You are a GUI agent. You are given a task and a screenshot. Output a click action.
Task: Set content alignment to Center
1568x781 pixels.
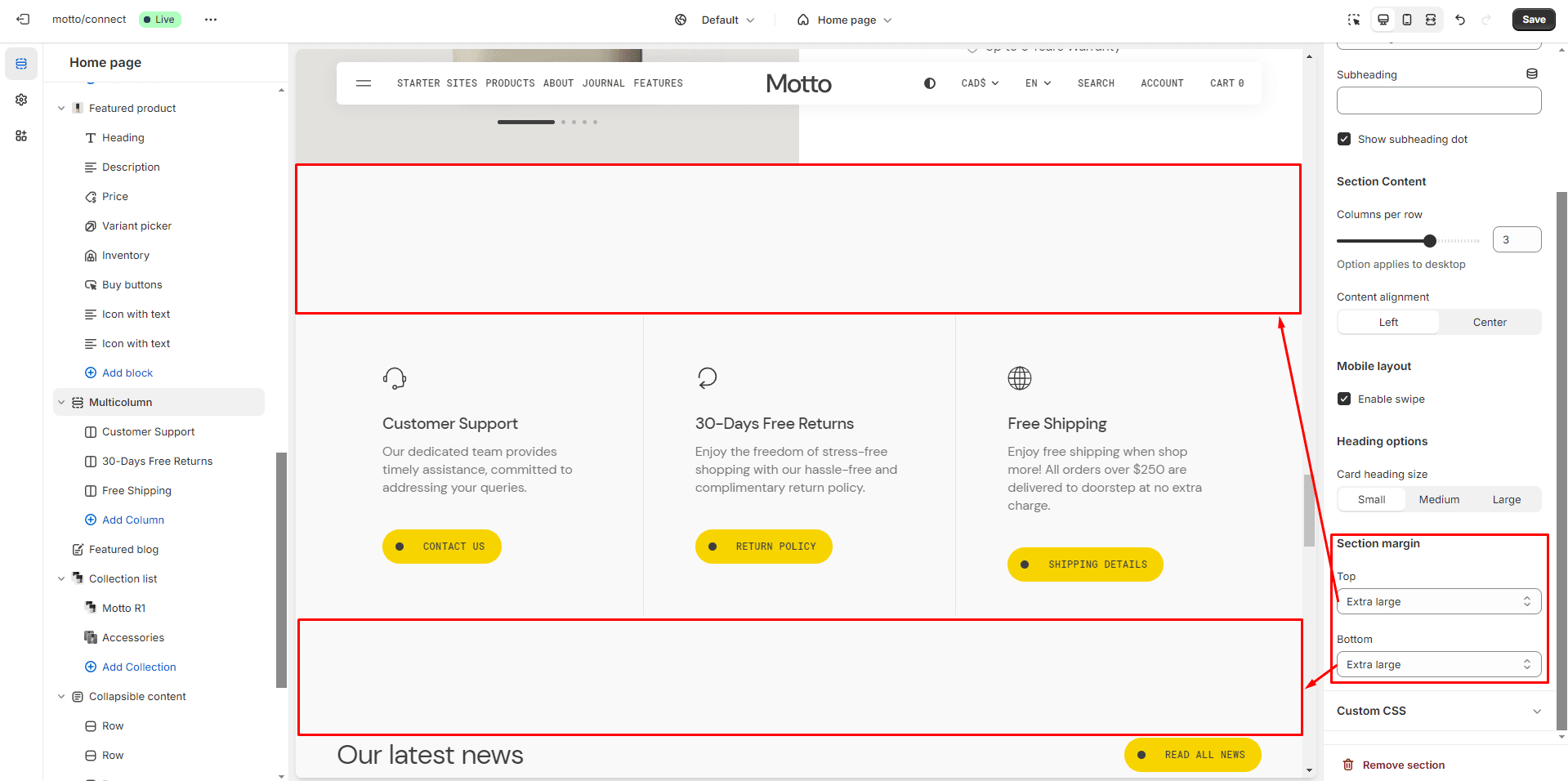coord(1490,322)
